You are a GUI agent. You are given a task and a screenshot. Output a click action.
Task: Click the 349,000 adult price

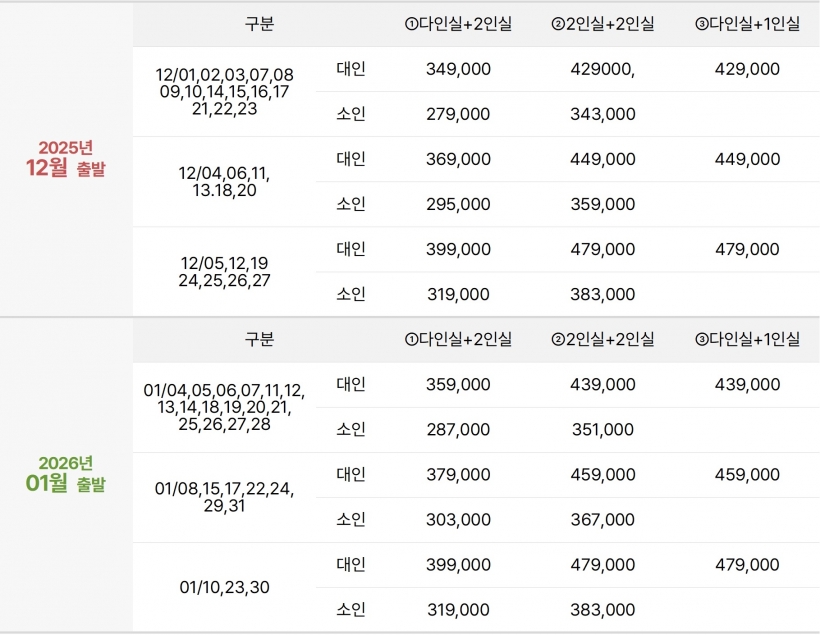(x=458, y=69)
